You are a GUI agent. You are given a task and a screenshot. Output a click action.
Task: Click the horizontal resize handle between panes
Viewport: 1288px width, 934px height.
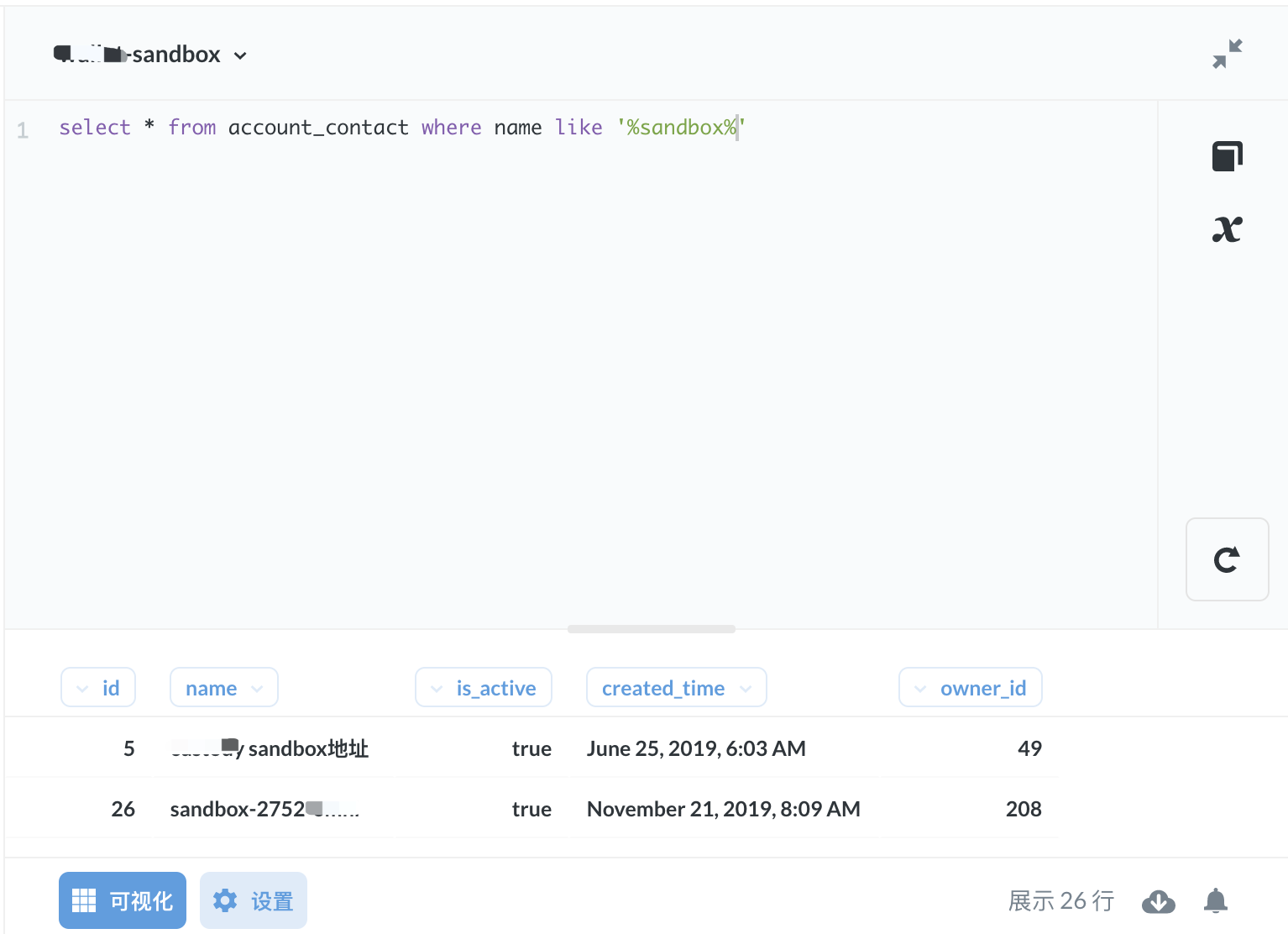click(651, 628)
